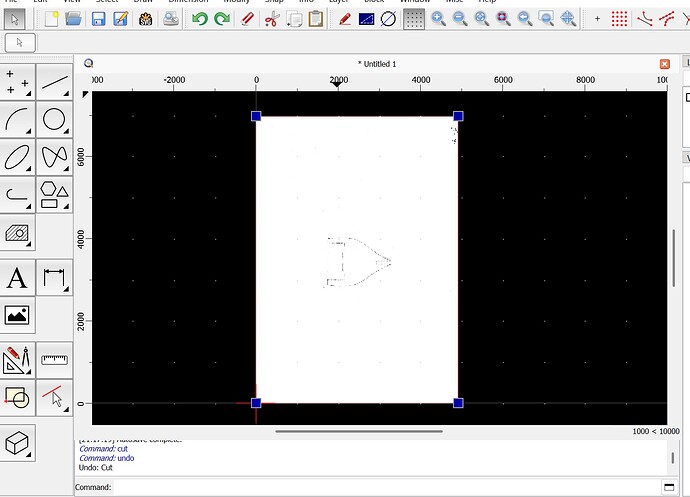This screenshot has width=690, height=497.
Task: Click the magnifier icon left of Untitled 1
Action: click(x=88, y=63)
